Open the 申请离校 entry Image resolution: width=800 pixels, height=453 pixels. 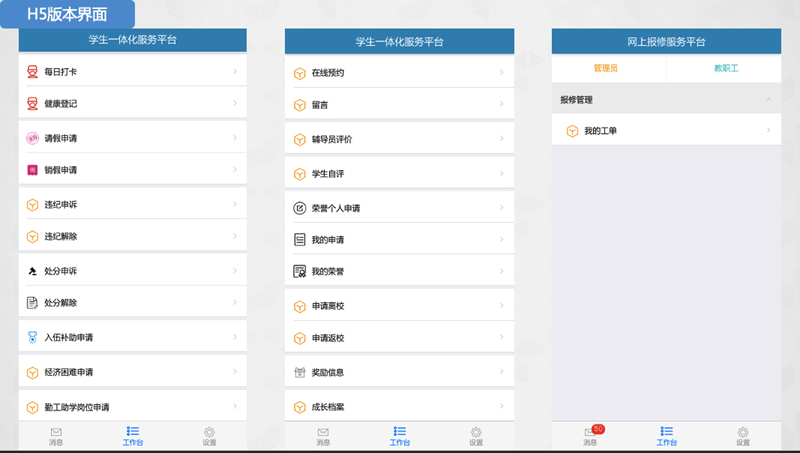click(x=399, y=306)
